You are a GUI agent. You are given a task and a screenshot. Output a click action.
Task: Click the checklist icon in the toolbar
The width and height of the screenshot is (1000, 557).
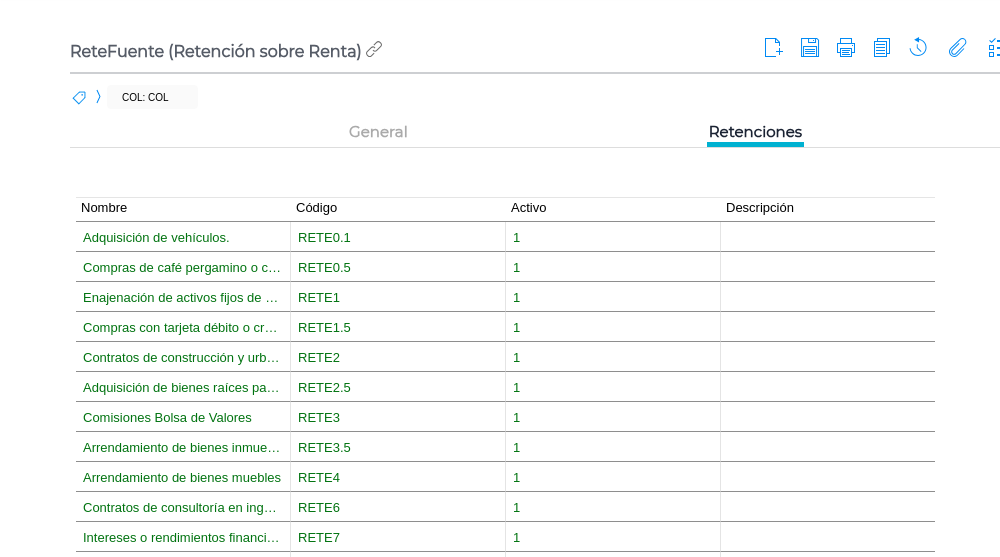tap(993, 47)
